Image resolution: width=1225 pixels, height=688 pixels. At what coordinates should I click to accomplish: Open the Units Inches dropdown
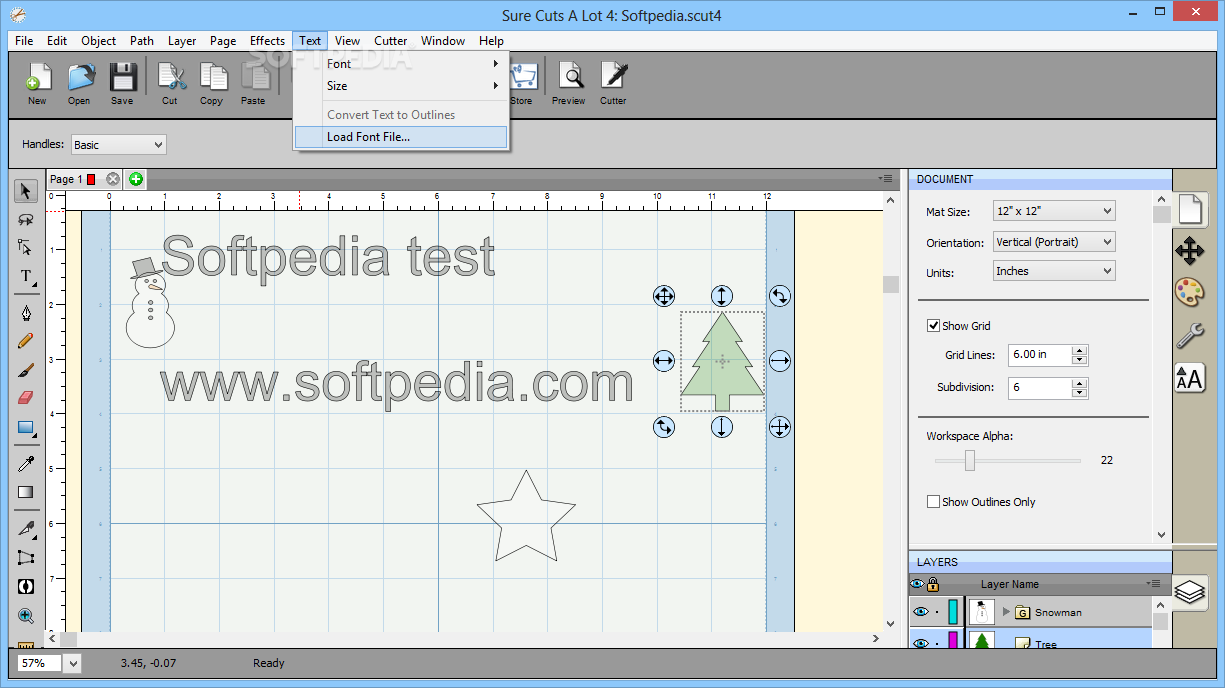1054,271
